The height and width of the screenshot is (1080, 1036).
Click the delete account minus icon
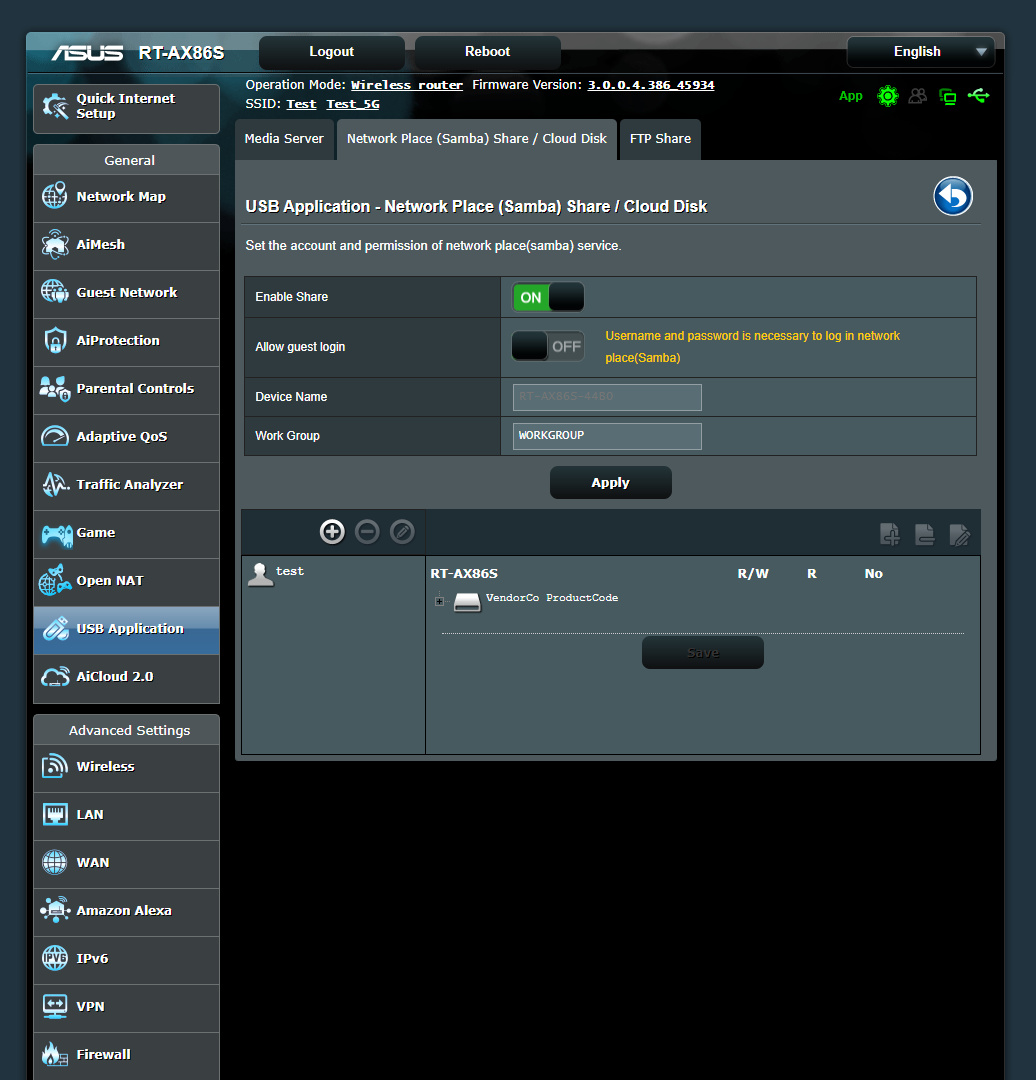367,532
